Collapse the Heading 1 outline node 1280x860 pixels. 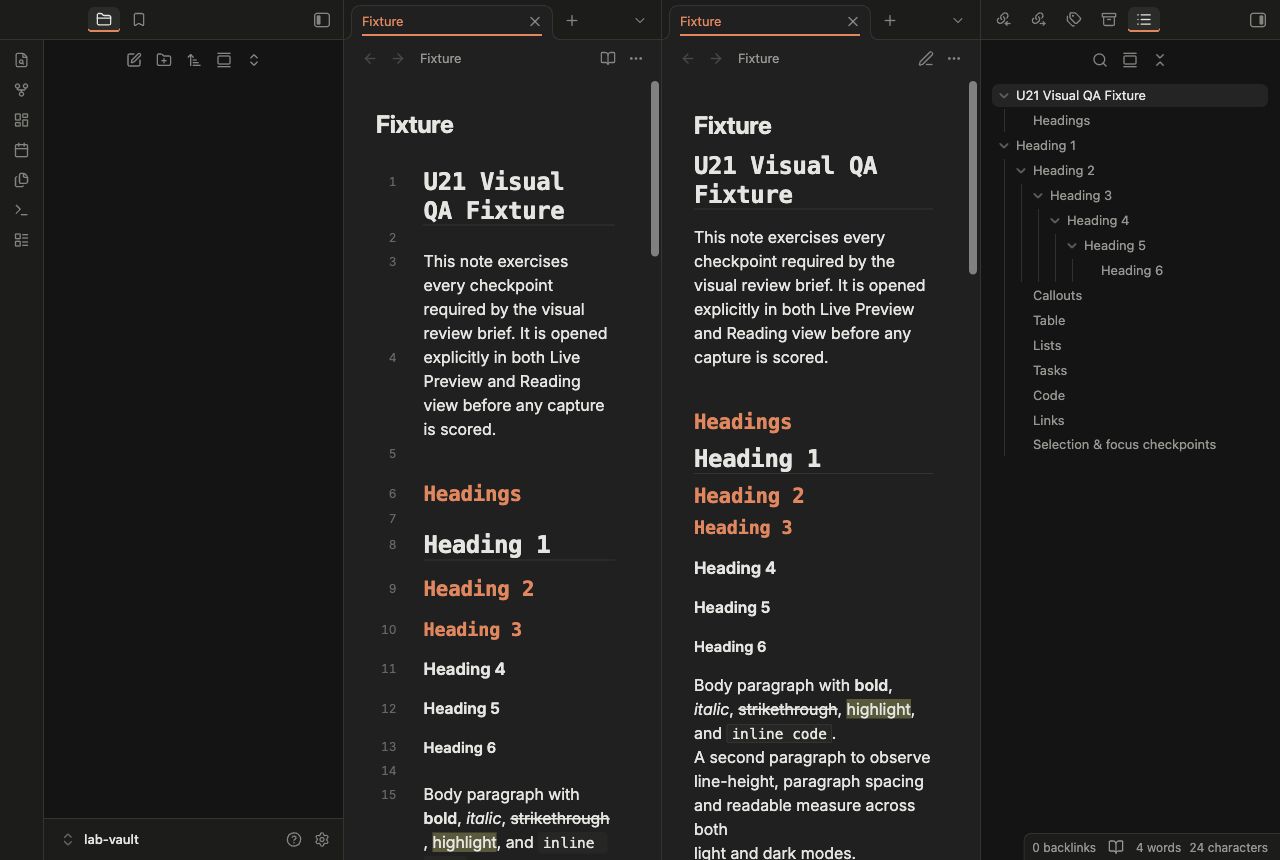(x=1004, y=146)
